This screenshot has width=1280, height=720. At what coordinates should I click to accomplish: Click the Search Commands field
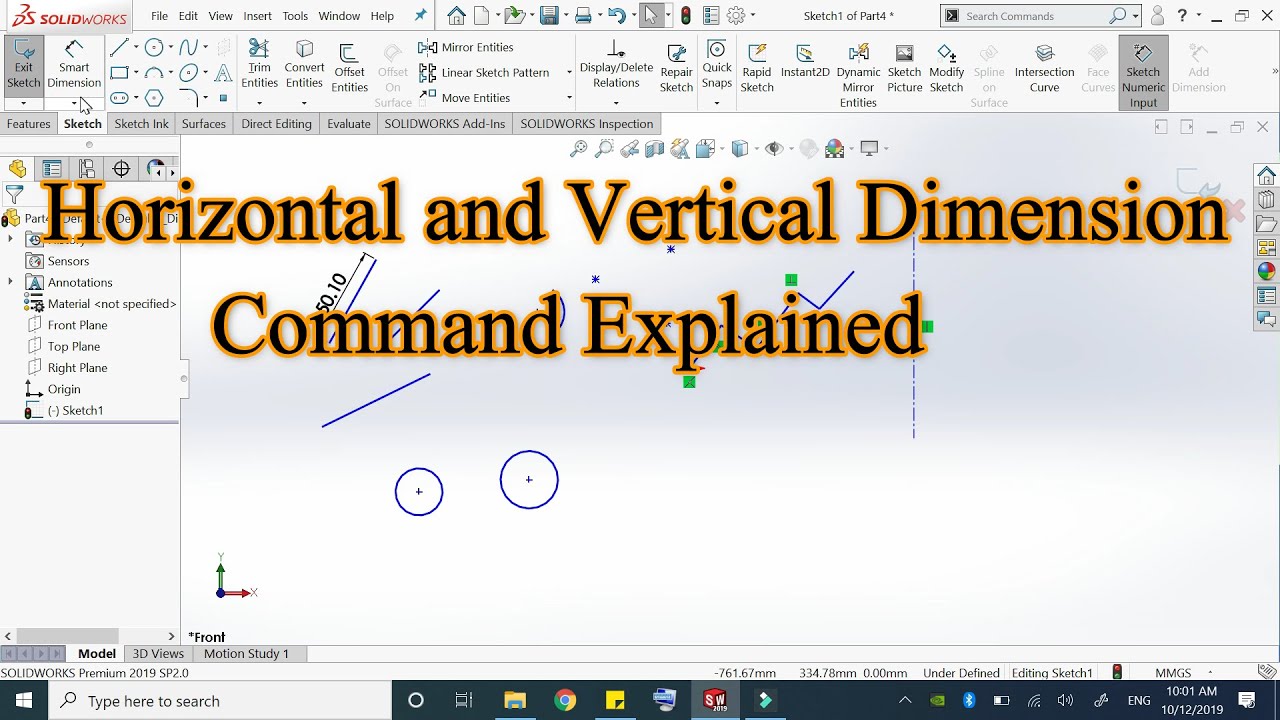pyautogui.click(x=1035, y=16)
